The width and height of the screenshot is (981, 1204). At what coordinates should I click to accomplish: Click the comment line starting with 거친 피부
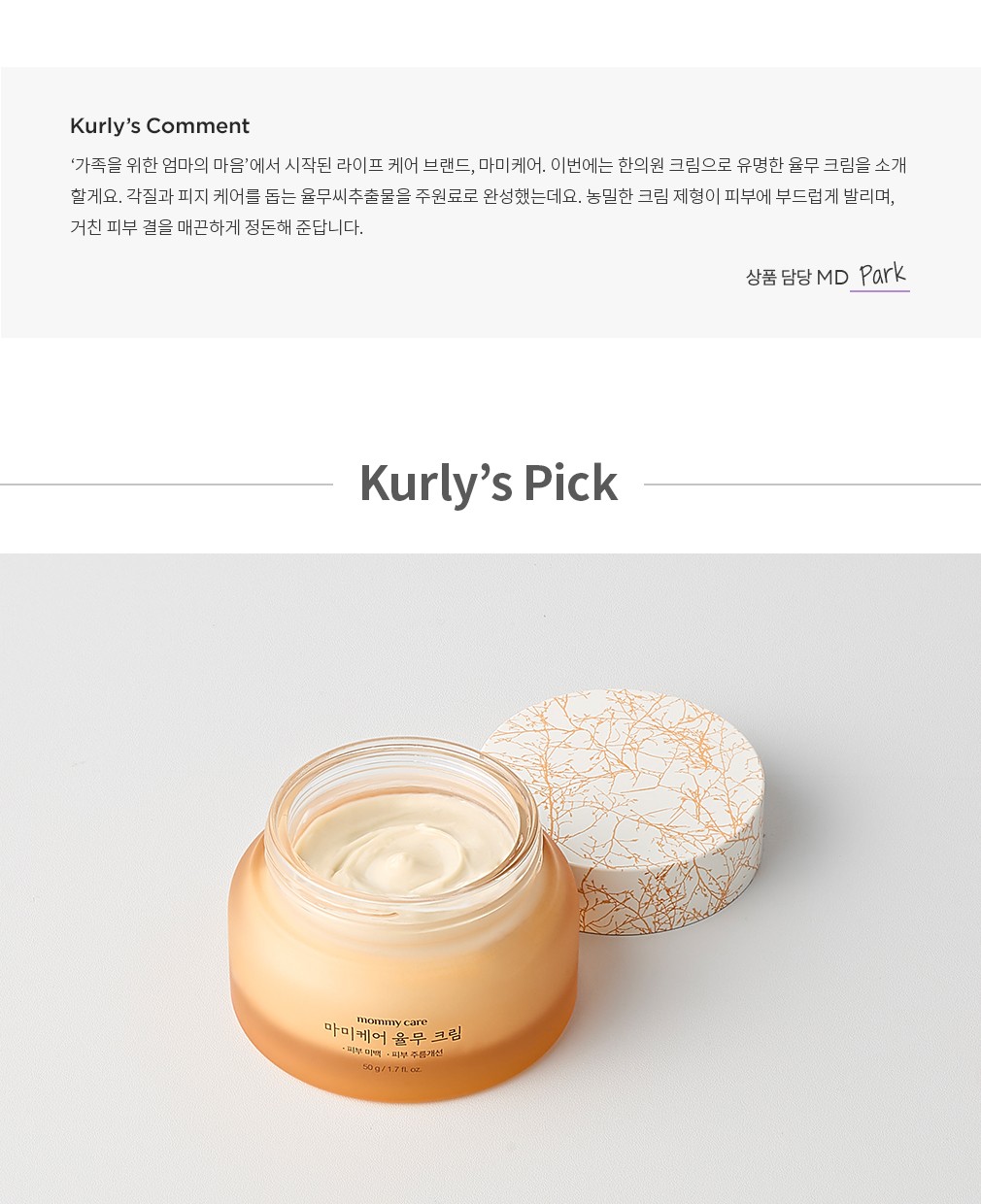217,227
